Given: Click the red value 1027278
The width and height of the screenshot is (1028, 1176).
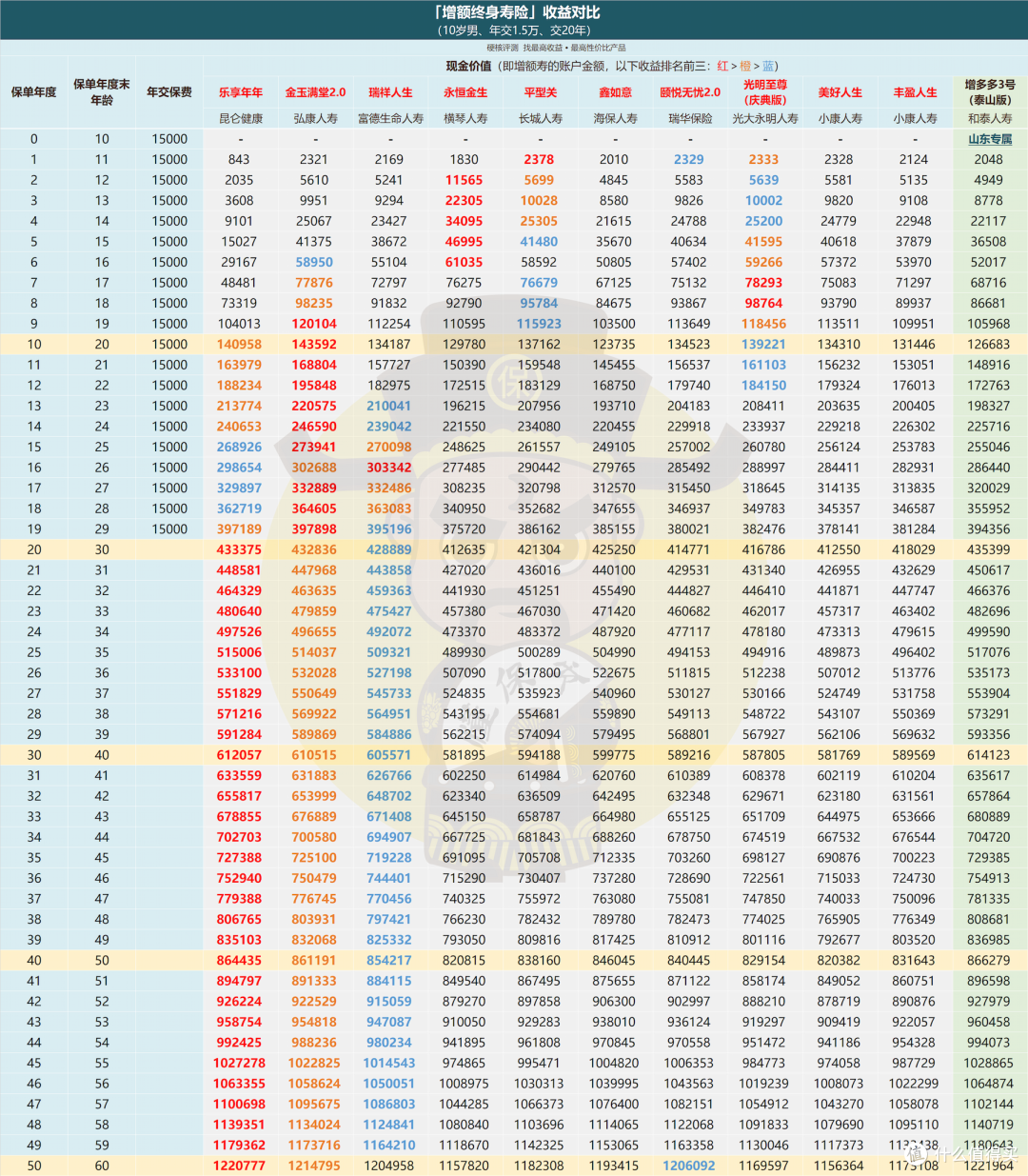Looking at the screenshot, I should (239, 1063).
